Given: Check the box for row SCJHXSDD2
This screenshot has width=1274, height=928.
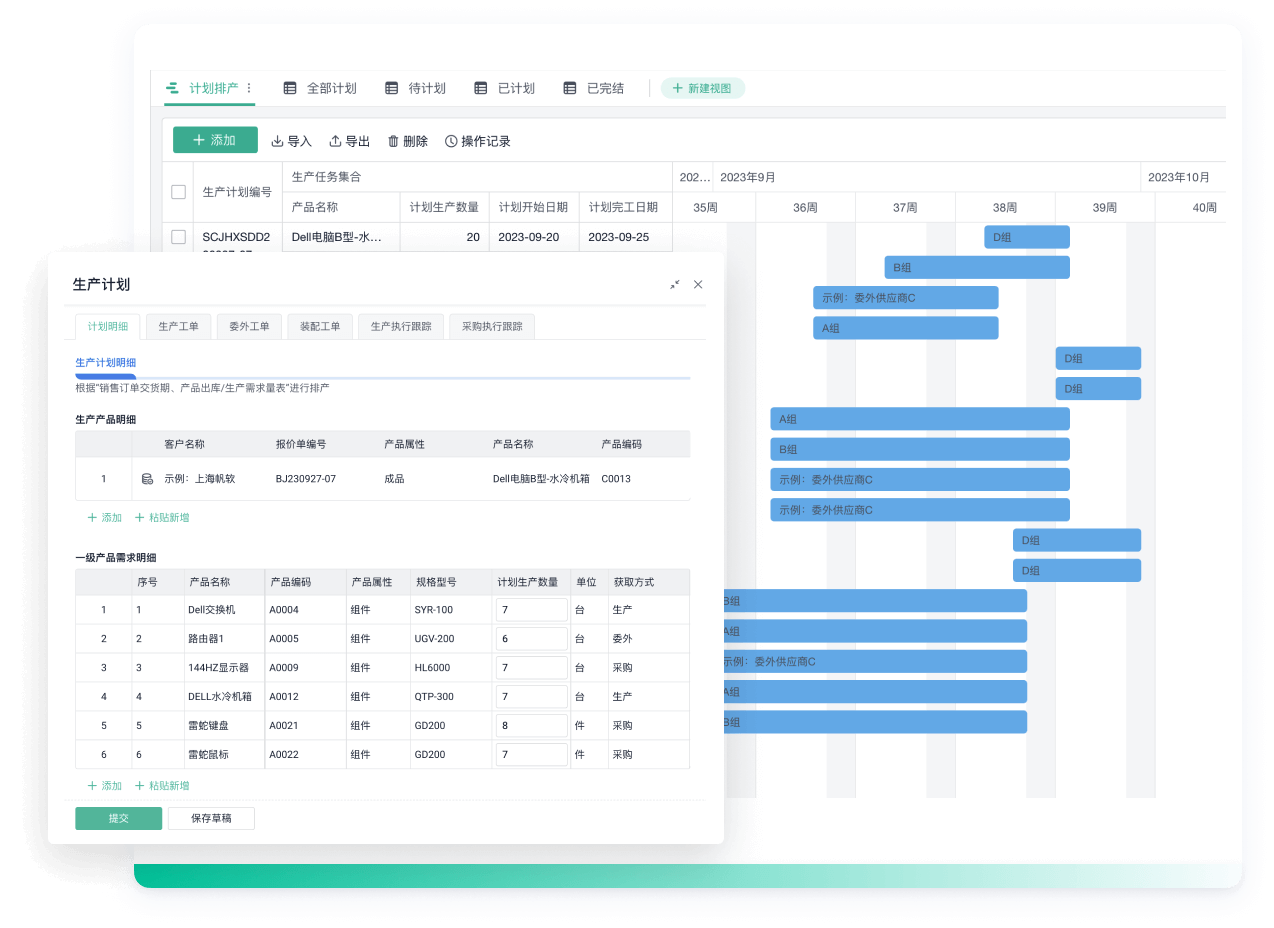Looking at the screenshot, I should click(178, 237).
